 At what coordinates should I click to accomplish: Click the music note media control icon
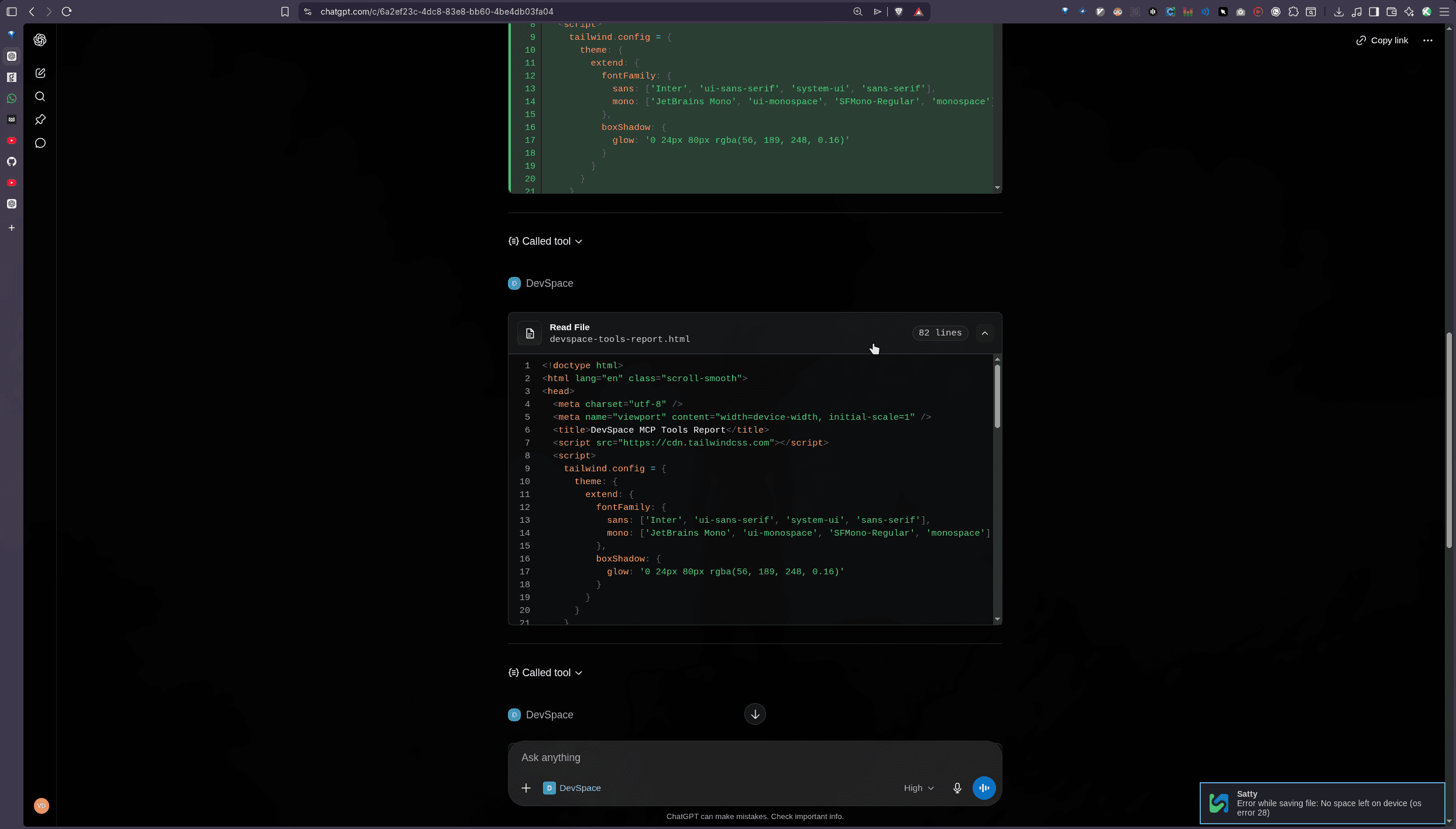(x=1357, y=12)
